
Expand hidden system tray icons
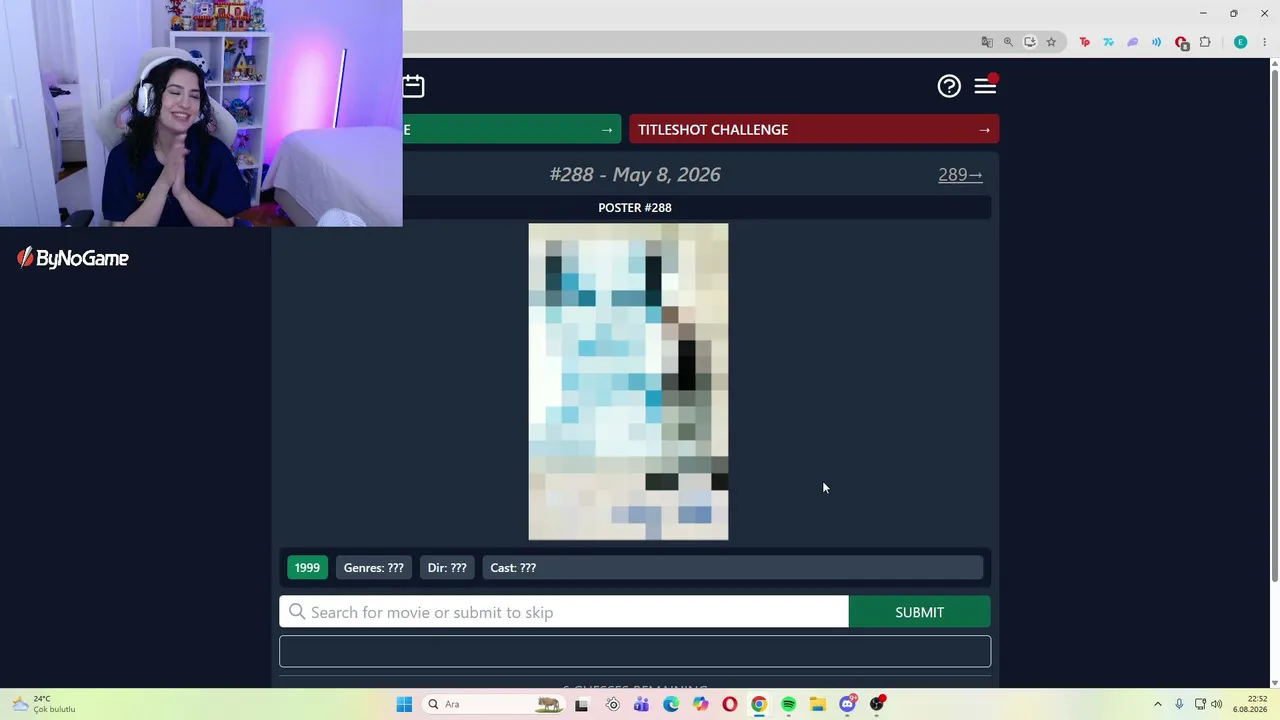click(1158, 704)
